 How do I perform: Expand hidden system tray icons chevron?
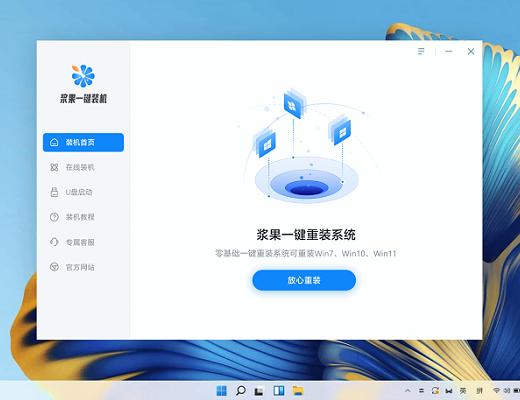click(407, 391)
